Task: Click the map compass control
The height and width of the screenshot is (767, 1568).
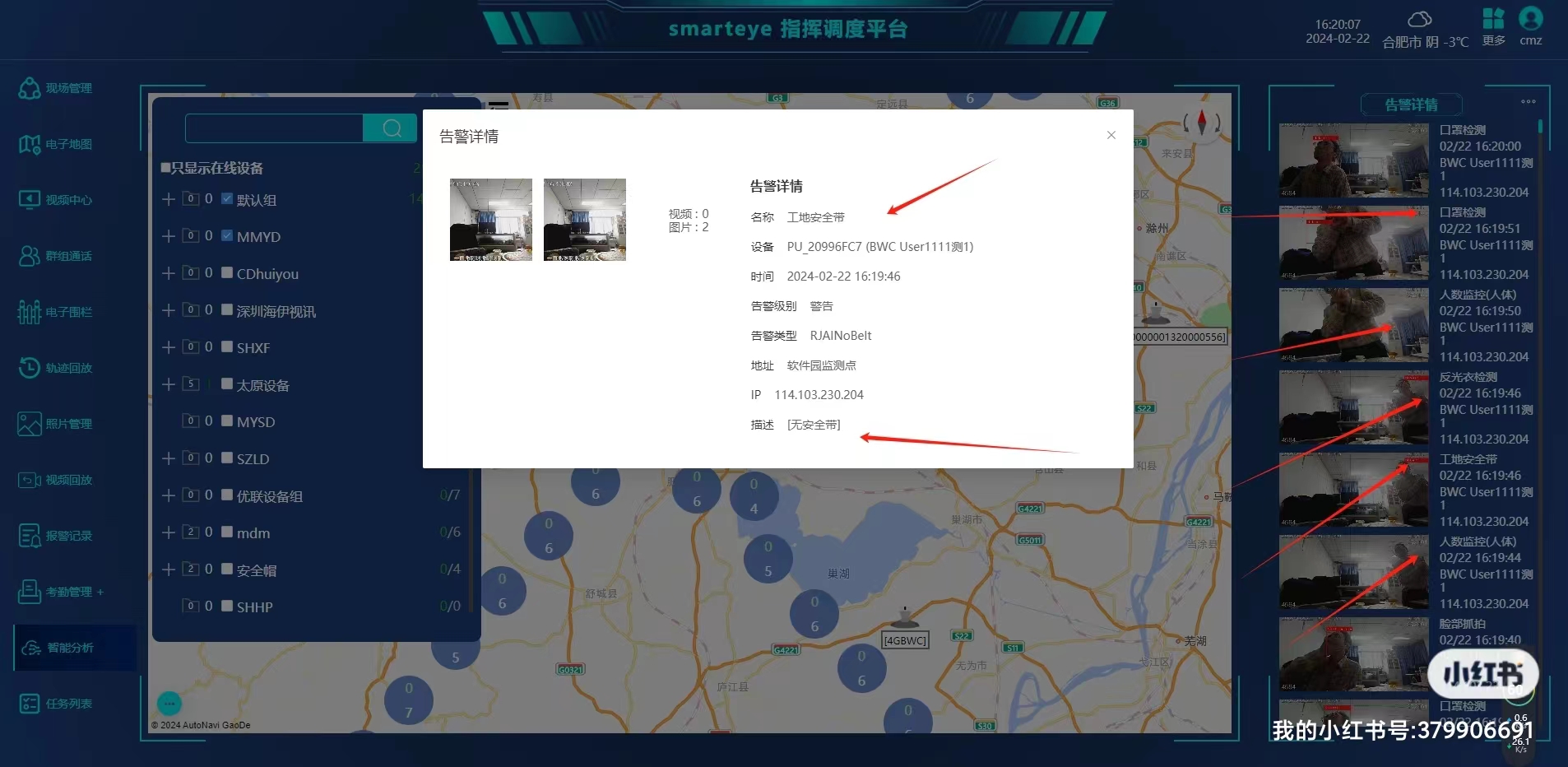Action: pyautogui.click(x=1202, y=123)
